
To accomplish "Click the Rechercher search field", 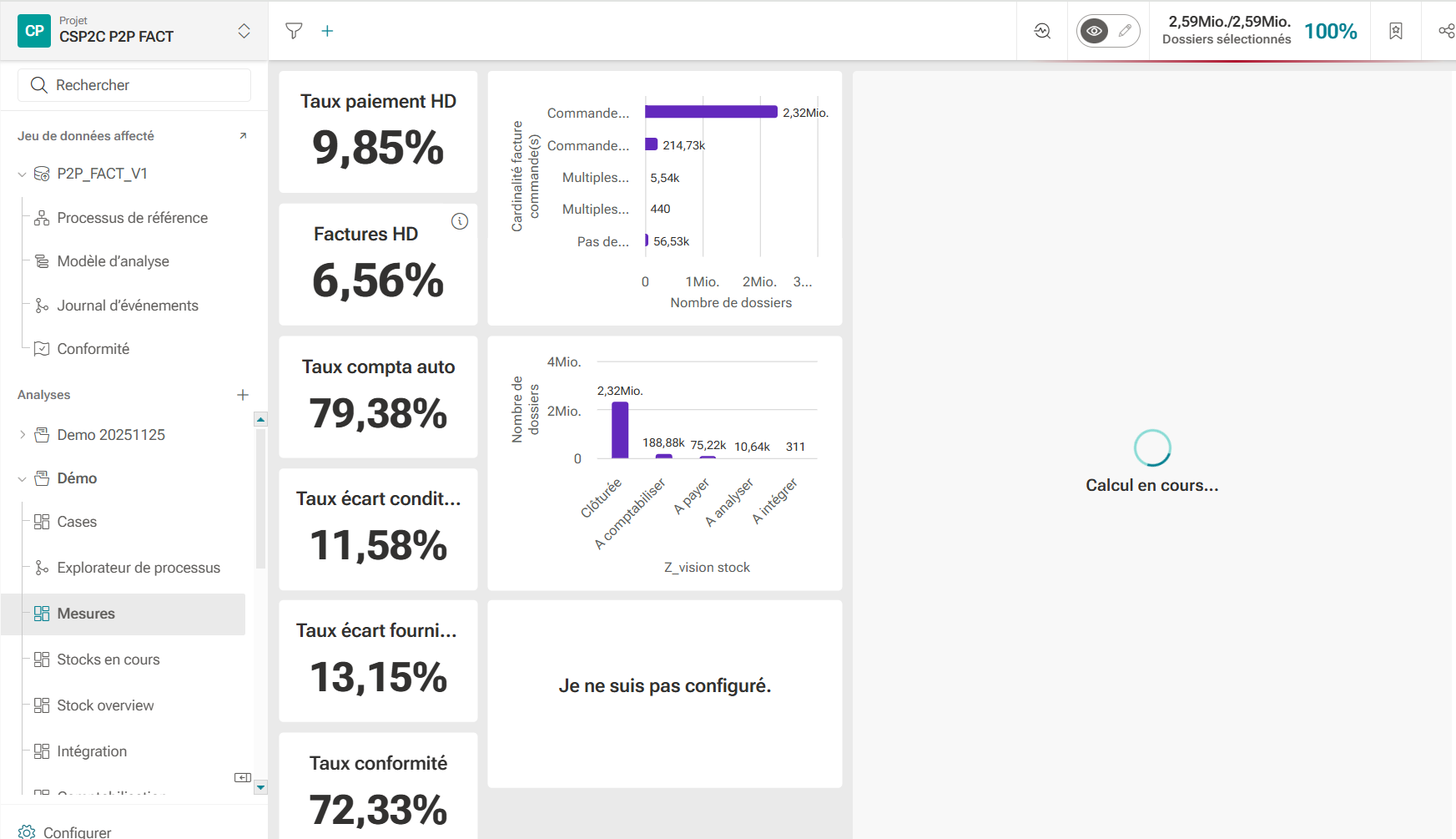I will pyautogui.click(x=134, y=85).
